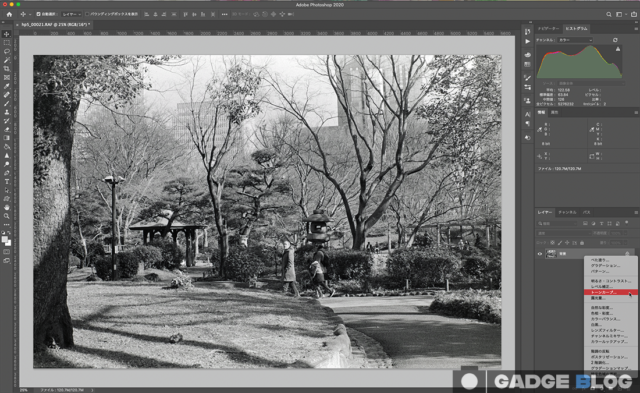The image size is (640, 393).
Task: Select the Crop tool
Action: tap(7, 69)
